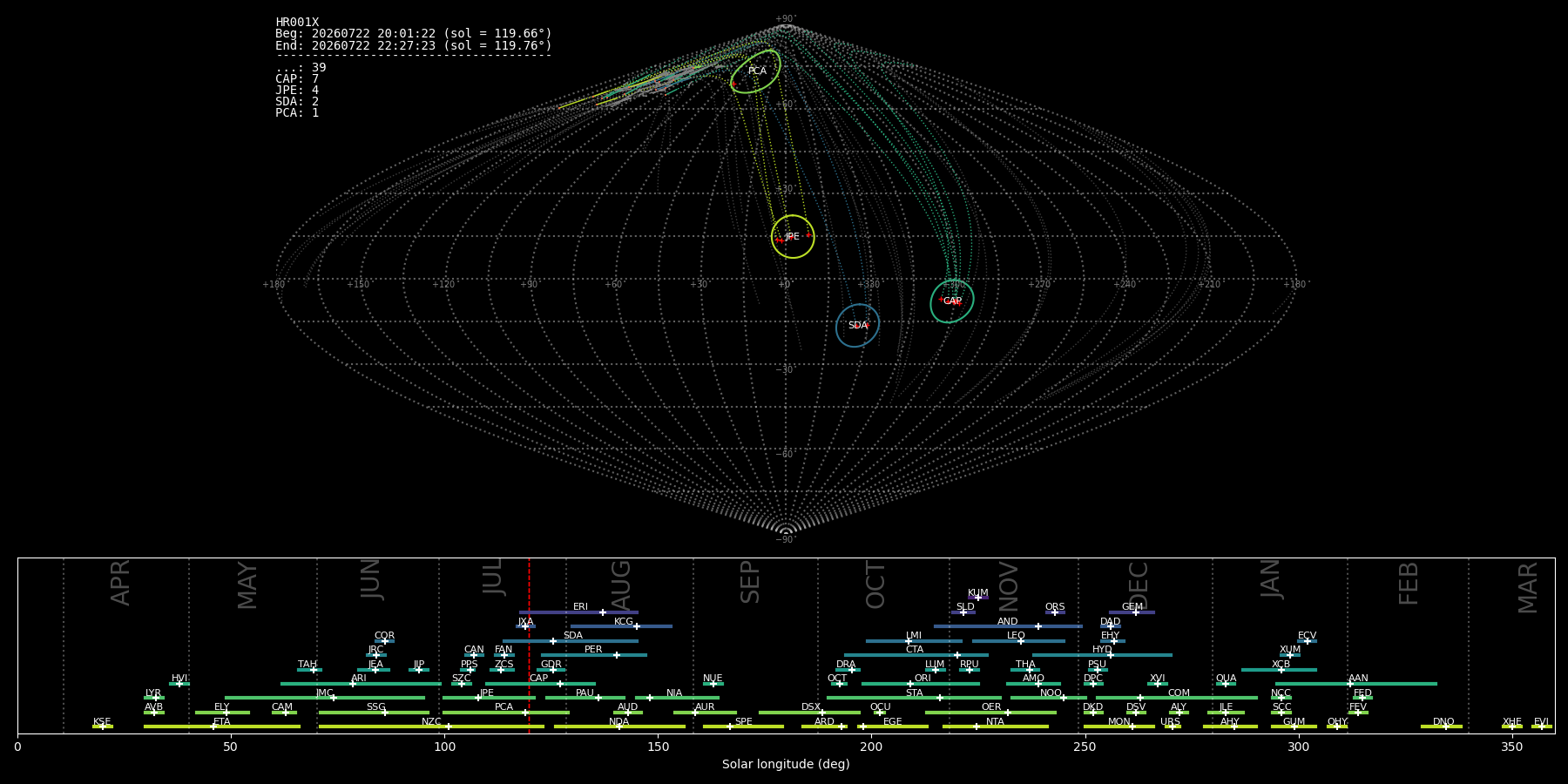This screenshot has height=784, width=1568.
Task: Select the DNO shower bar
Action: [x=1442, y=727]
